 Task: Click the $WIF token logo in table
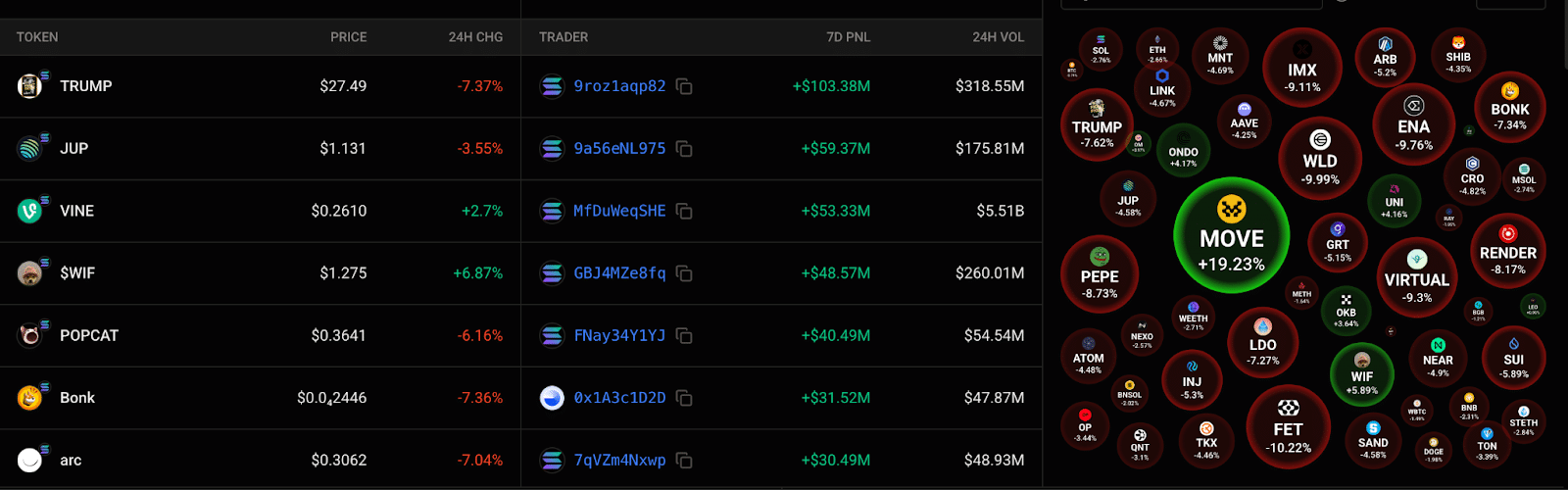click(x=30, y=273)
